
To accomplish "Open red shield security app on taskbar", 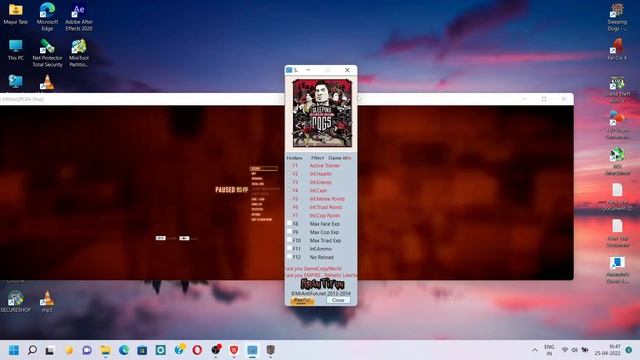I will pyautogui.click(x=234, y=350).
